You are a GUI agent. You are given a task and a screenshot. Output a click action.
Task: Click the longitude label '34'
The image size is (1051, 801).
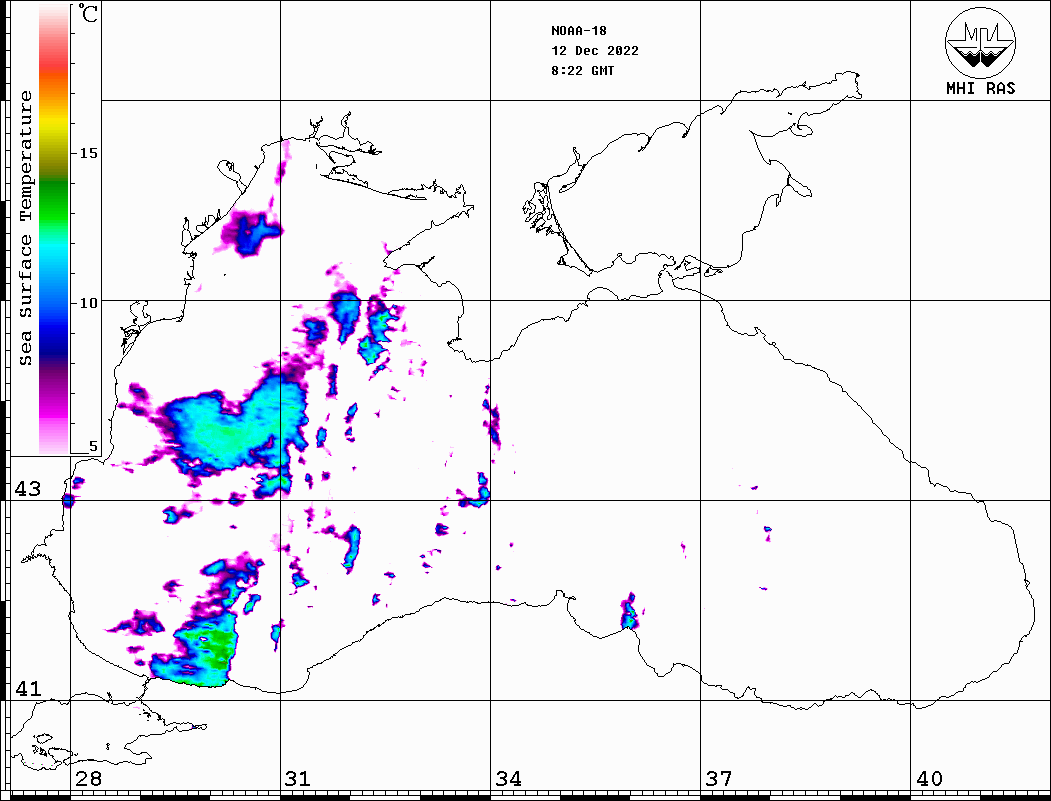(x=508, y=779)
